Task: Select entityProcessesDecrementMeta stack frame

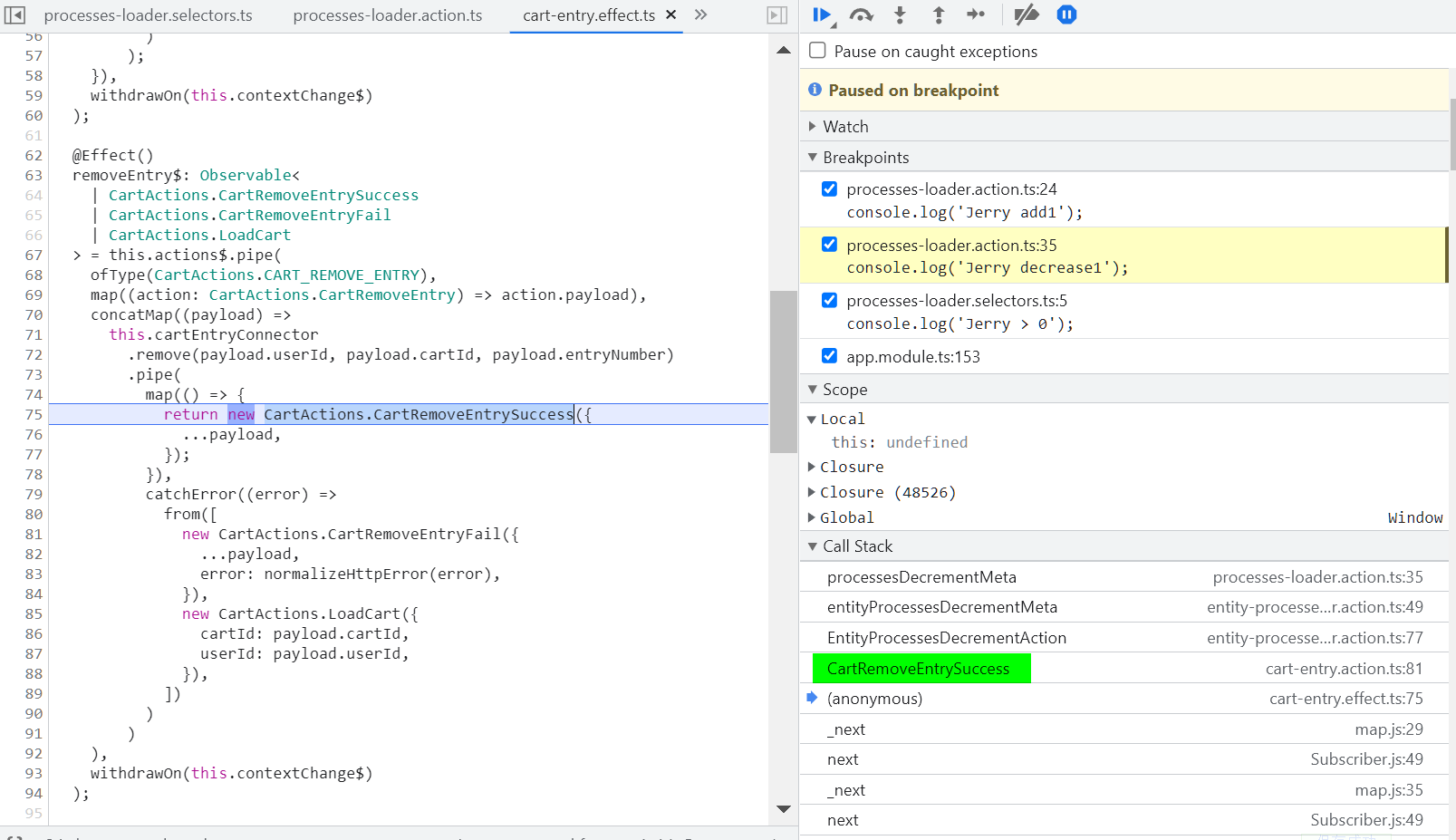Action: click(1124, 607)
